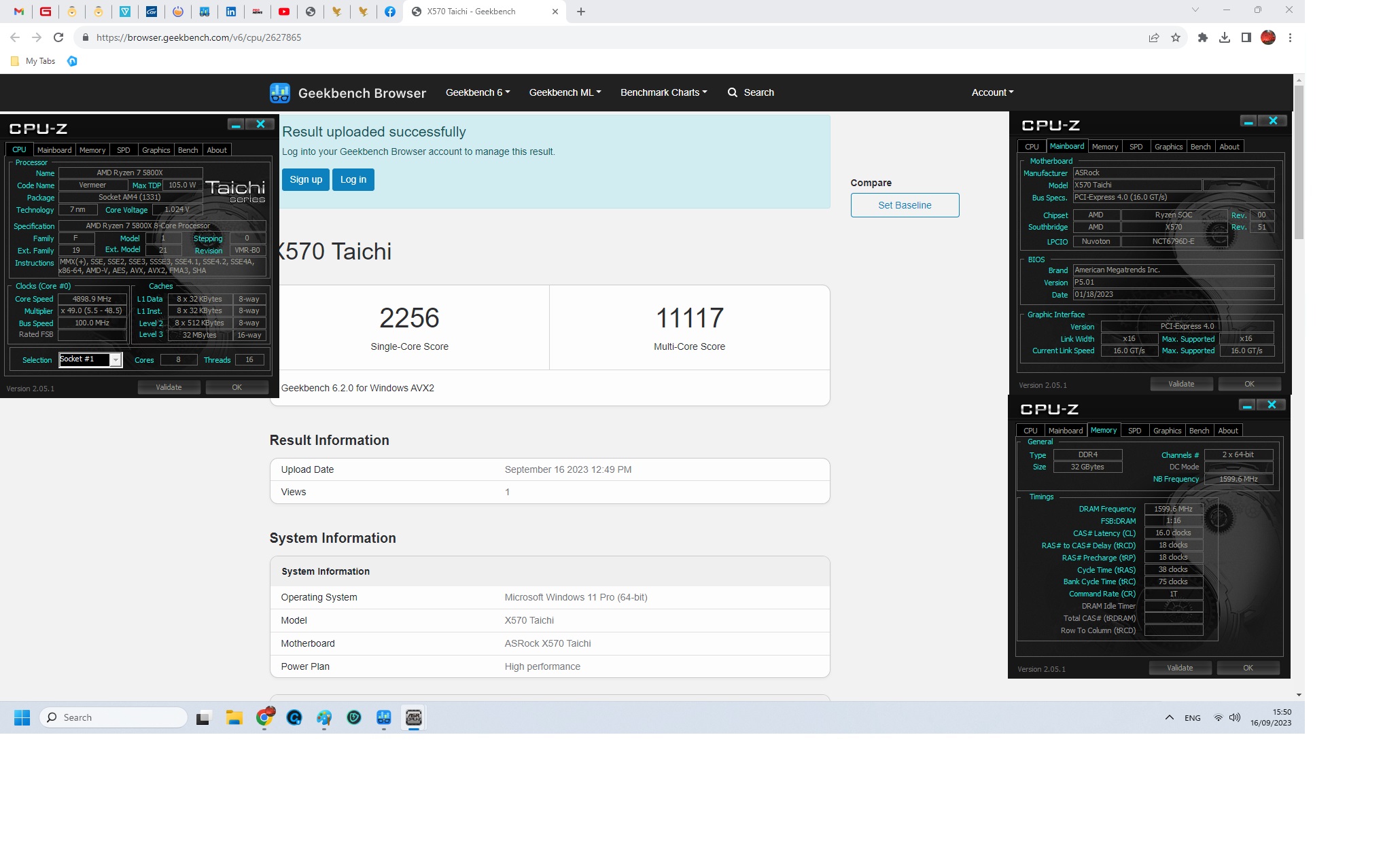This screenshot has height=841, width=1400.
Task: Click the Core Speed value 4898.9 MHz
Action: point(92,299)
